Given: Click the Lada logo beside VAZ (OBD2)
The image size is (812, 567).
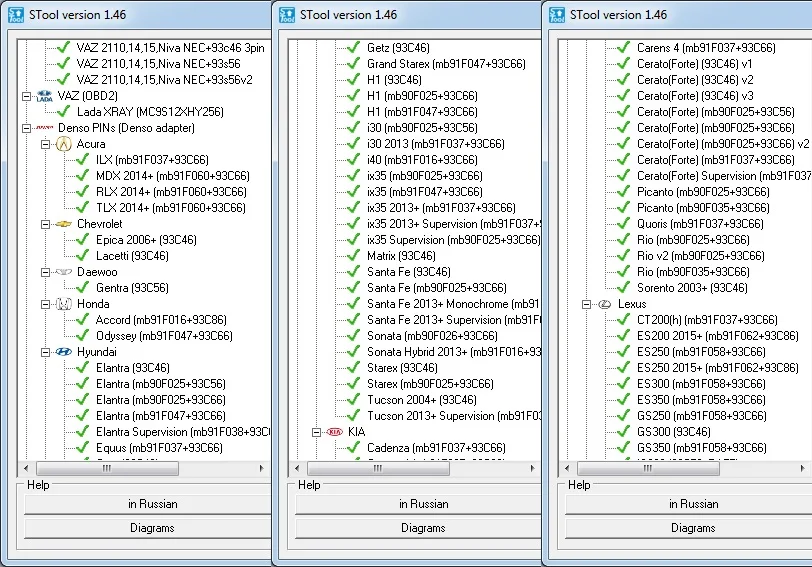Looking at the screenshot, I should click(45, 96).
